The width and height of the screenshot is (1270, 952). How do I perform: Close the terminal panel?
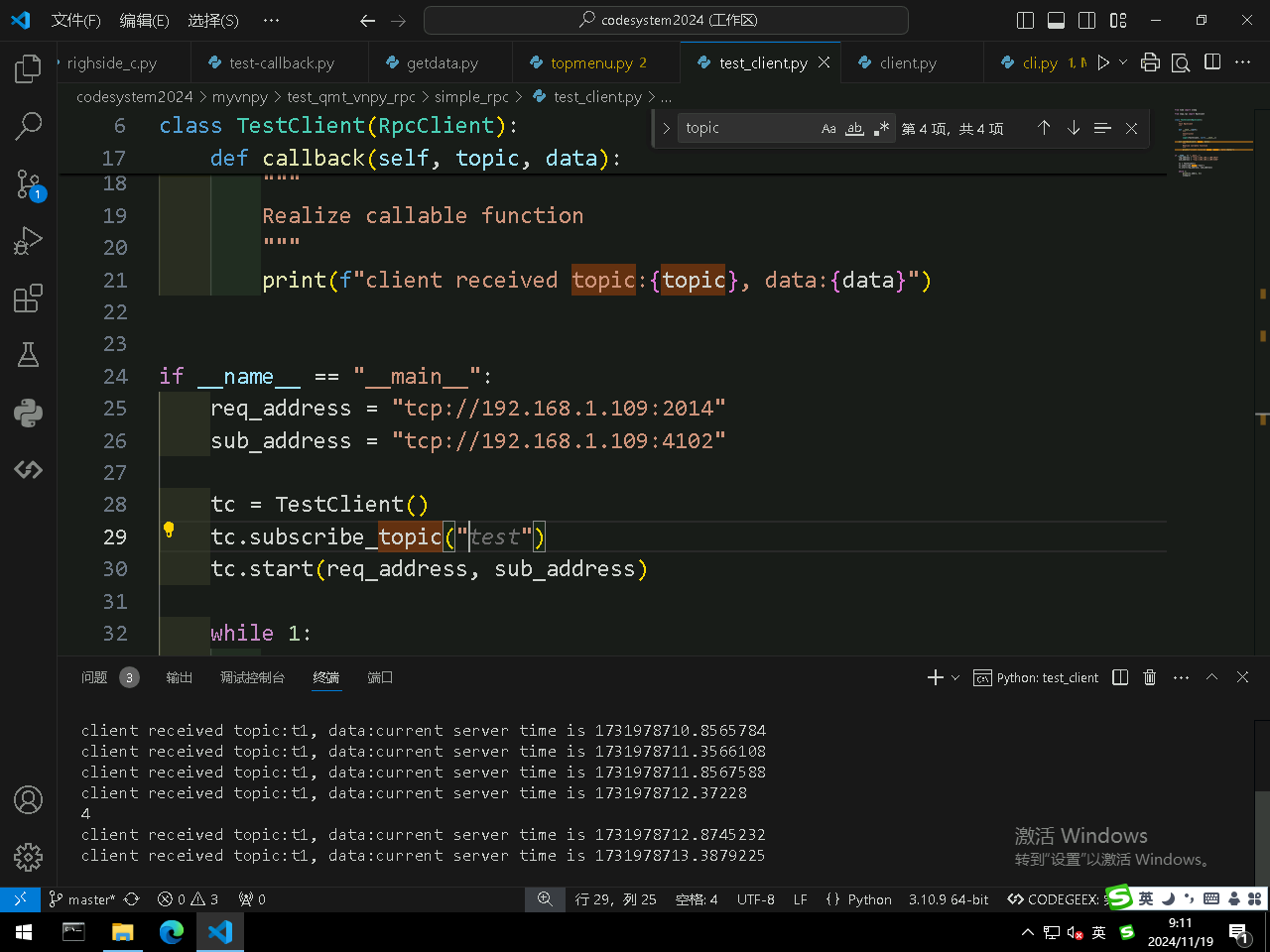coord(1242,677)
